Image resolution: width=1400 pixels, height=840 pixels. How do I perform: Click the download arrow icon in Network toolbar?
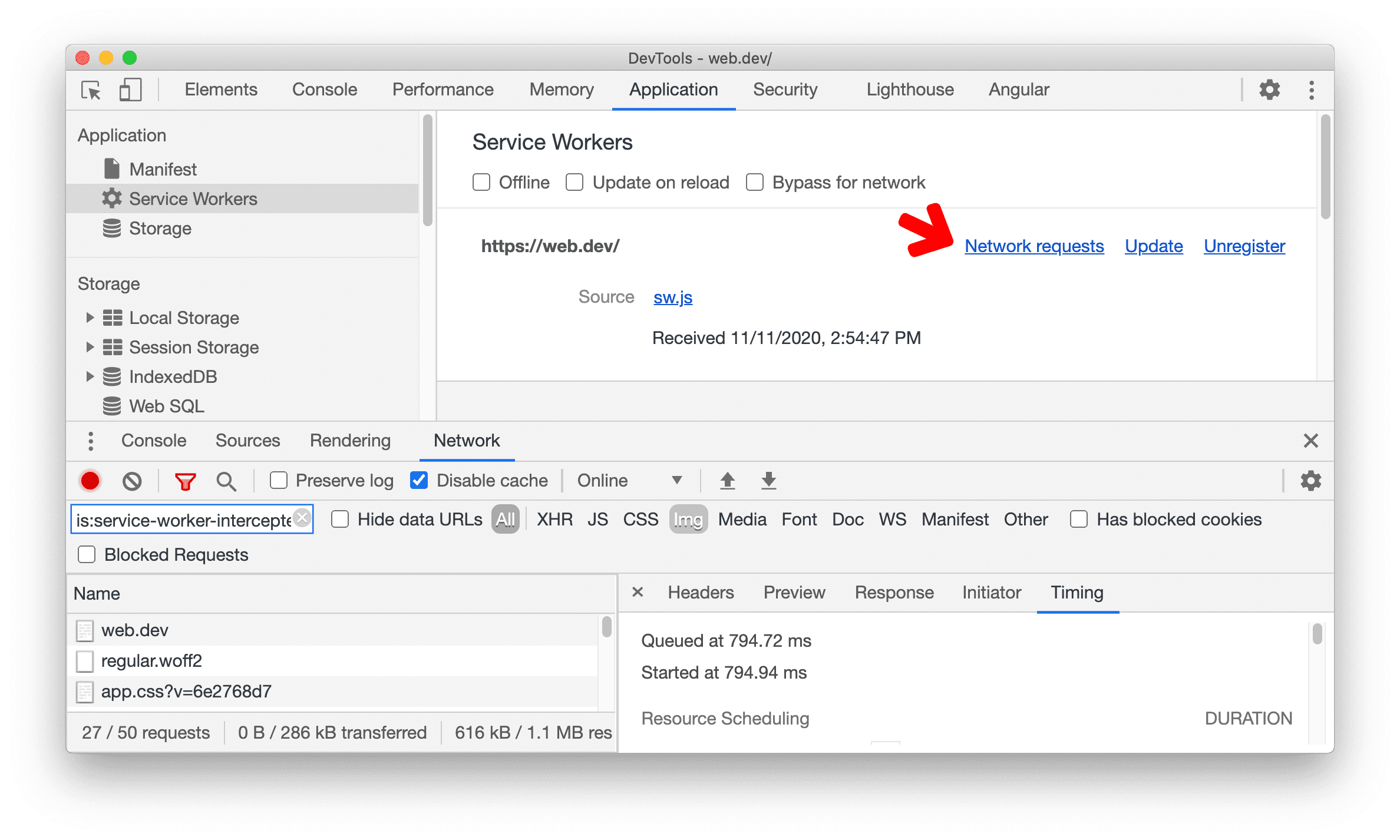770,481
